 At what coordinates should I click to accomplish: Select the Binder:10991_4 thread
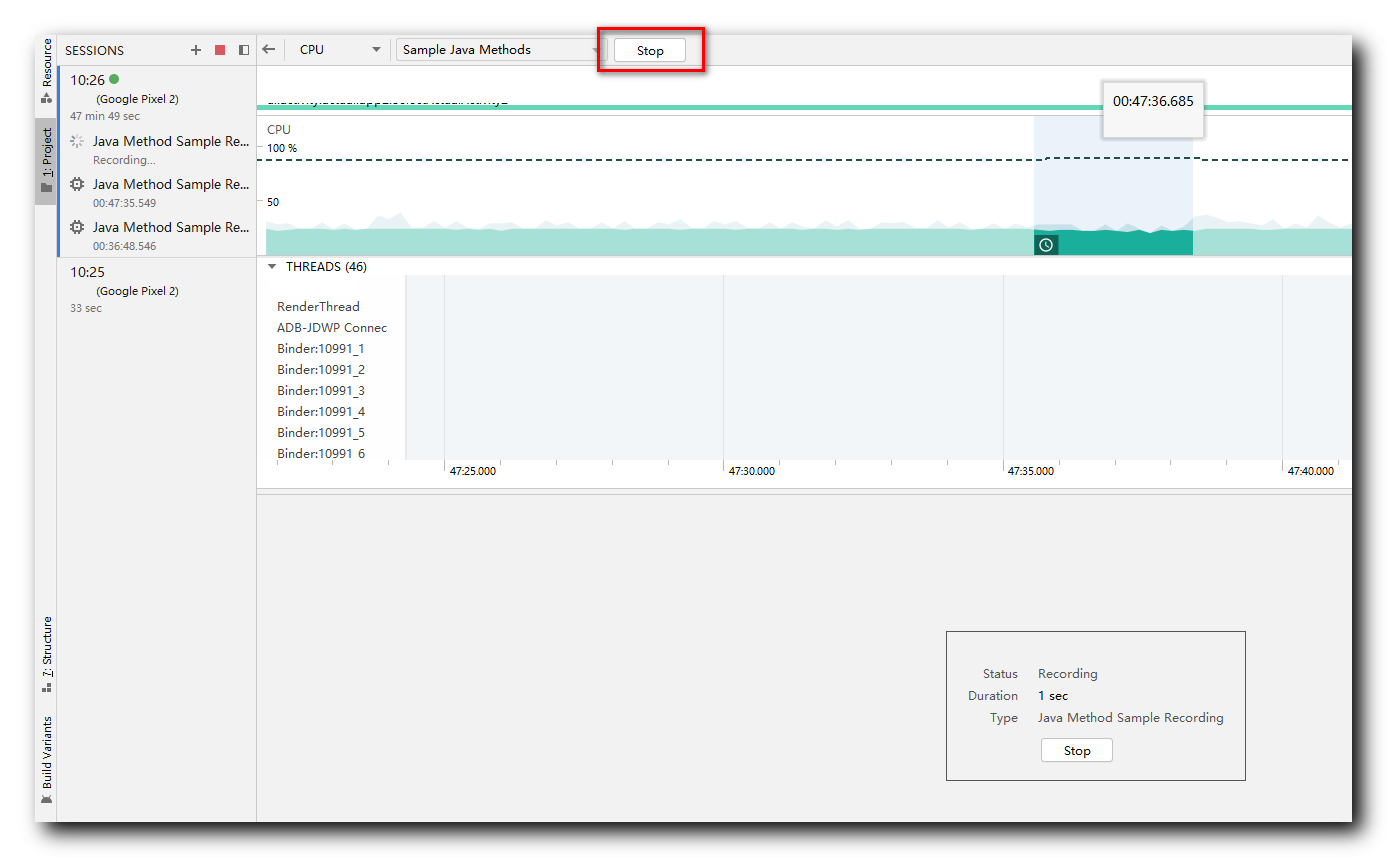click(x=321, y=412)
